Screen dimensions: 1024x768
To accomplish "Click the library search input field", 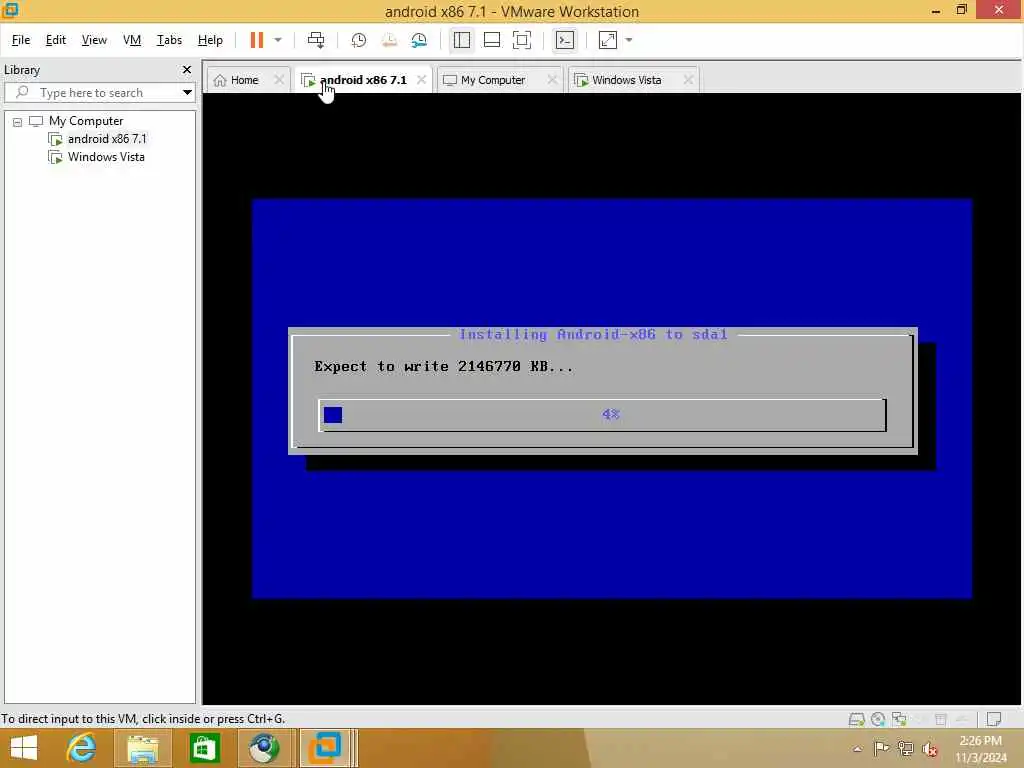I will point(91,93).
